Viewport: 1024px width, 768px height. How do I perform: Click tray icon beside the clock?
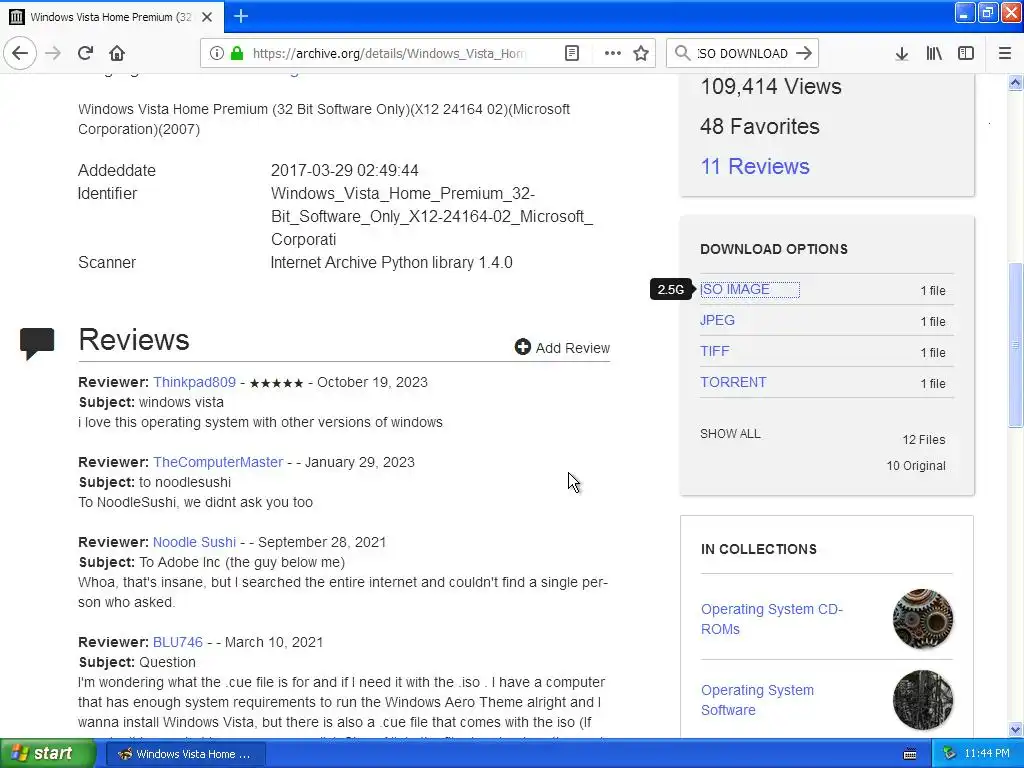pyautogui.click(x=950, y=754)
